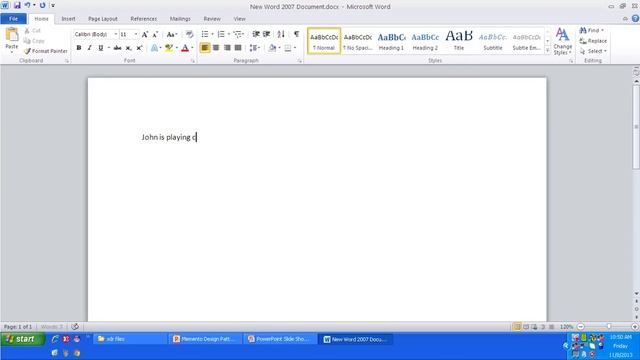The width and height of the screenshot is (640, 360).
Task: Toggle Subscript formatting
Action: click(x=129, y=48)
